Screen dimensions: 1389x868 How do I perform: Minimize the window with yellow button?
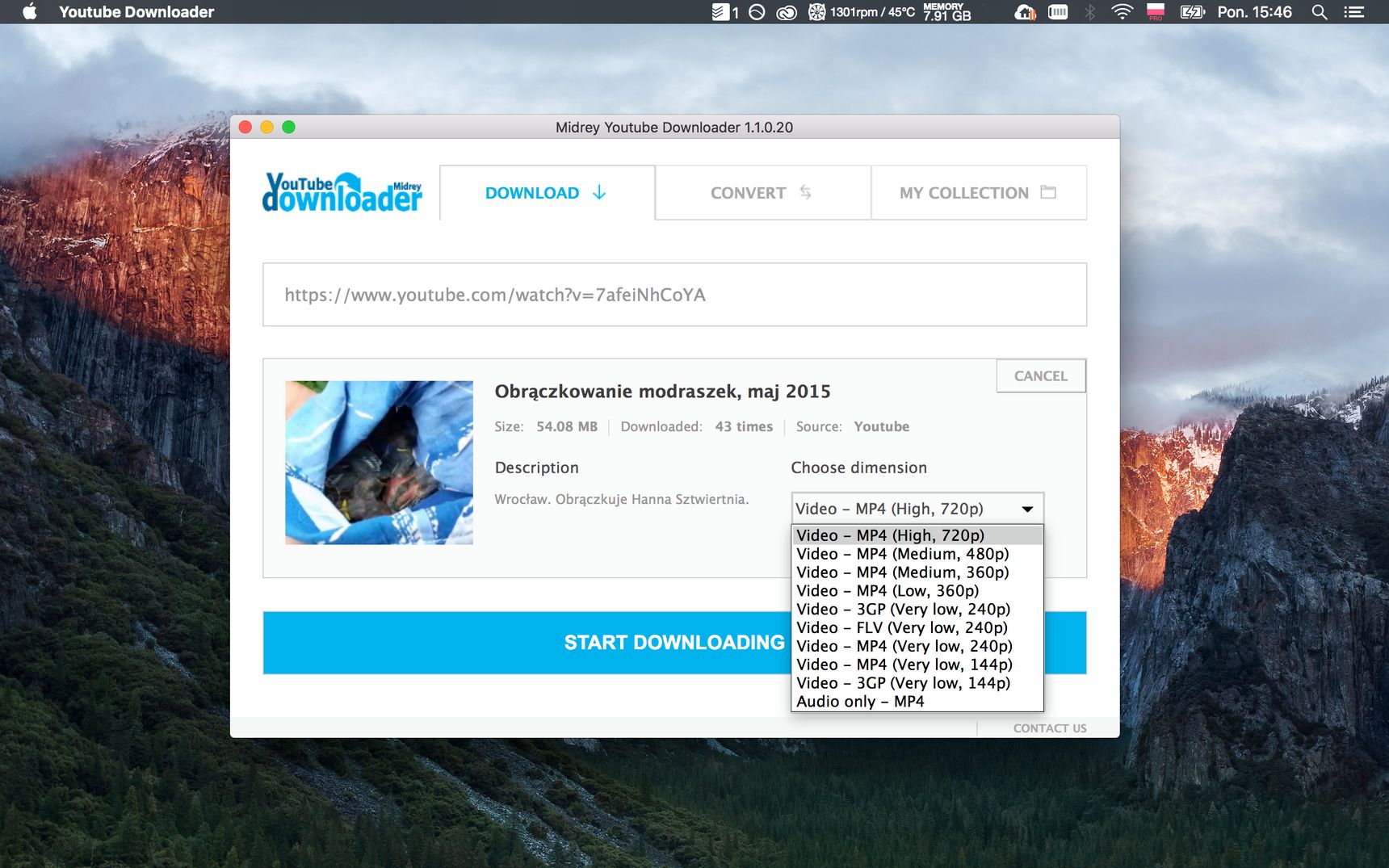(267, 127)
